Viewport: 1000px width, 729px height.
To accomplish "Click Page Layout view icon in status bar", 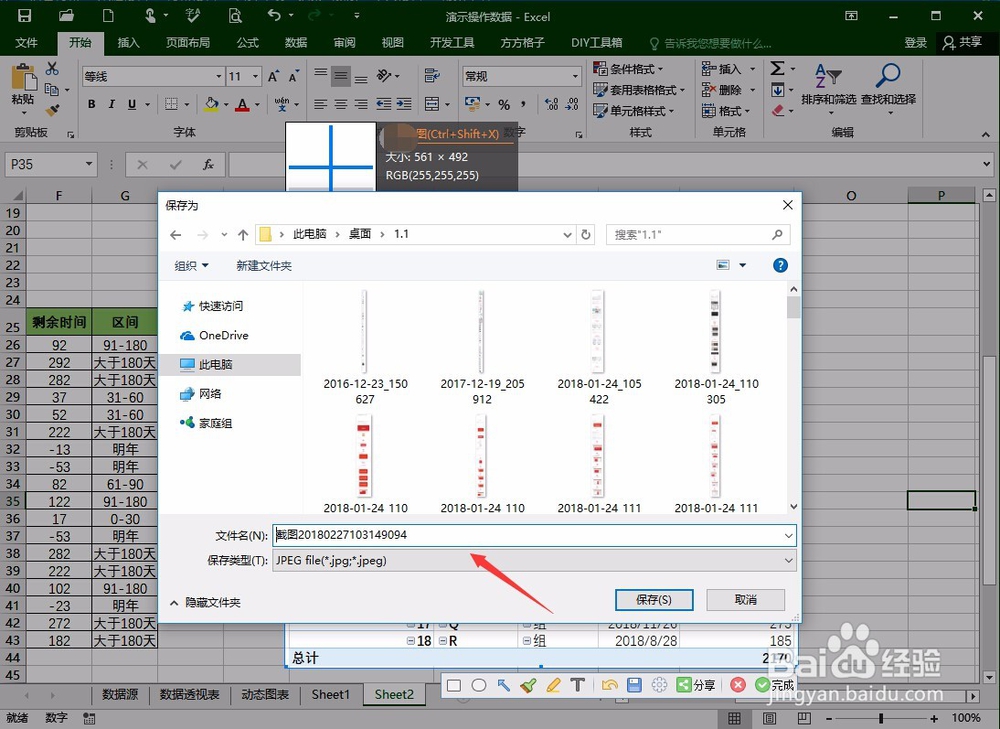I will click(x=769, y=718).
